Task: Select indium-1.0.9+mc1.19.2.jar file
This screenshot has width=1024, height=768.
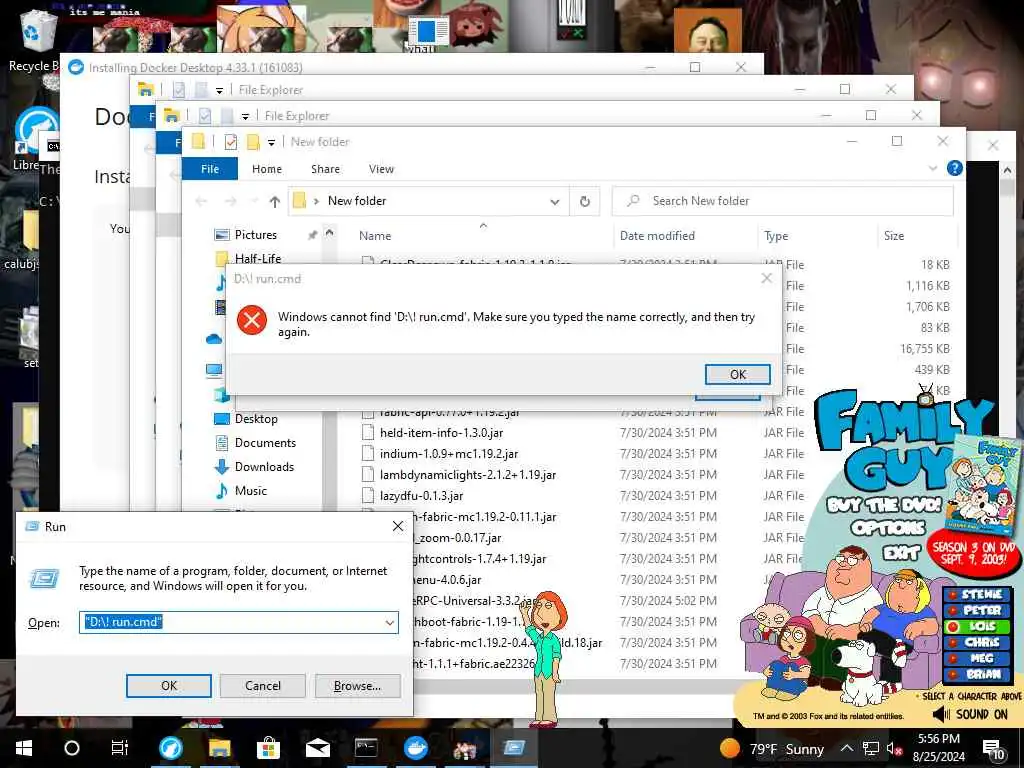Action: (448, 454)
